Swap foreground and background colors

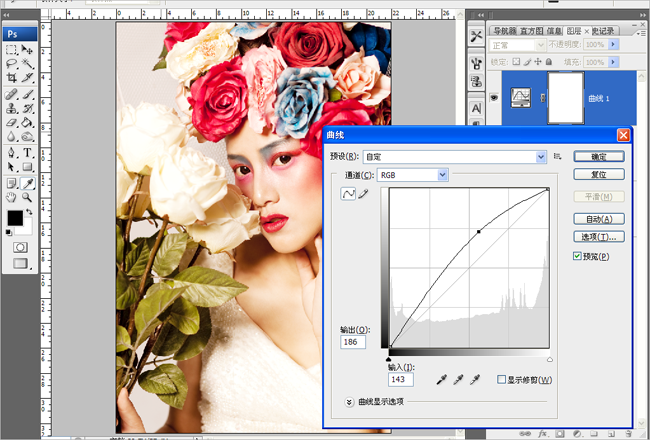coord(29,212)
